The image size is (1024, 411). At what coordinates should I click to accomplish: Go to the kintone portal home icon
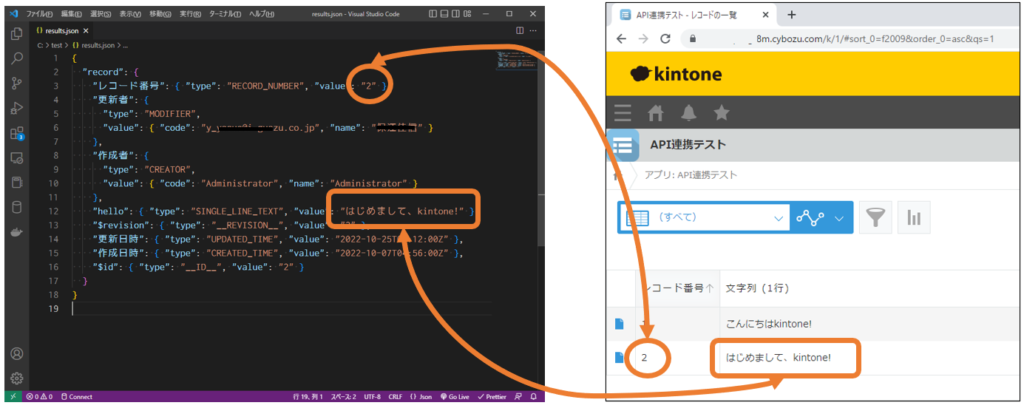click(655, 113)
